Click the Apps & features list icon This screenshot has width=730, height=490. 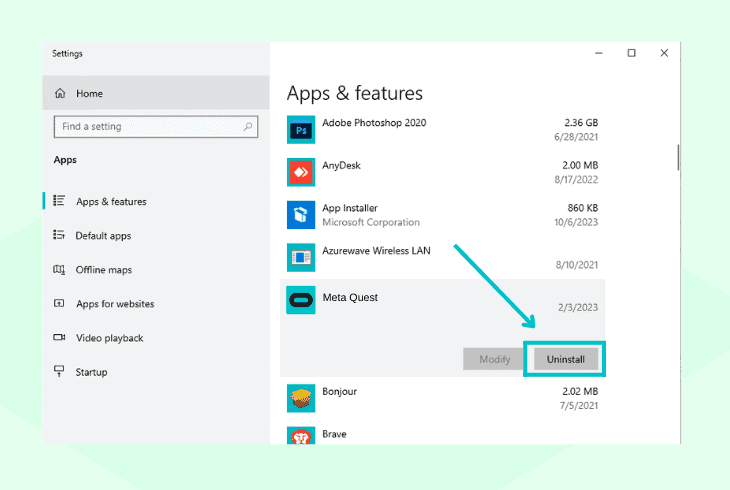click(59, 200)
